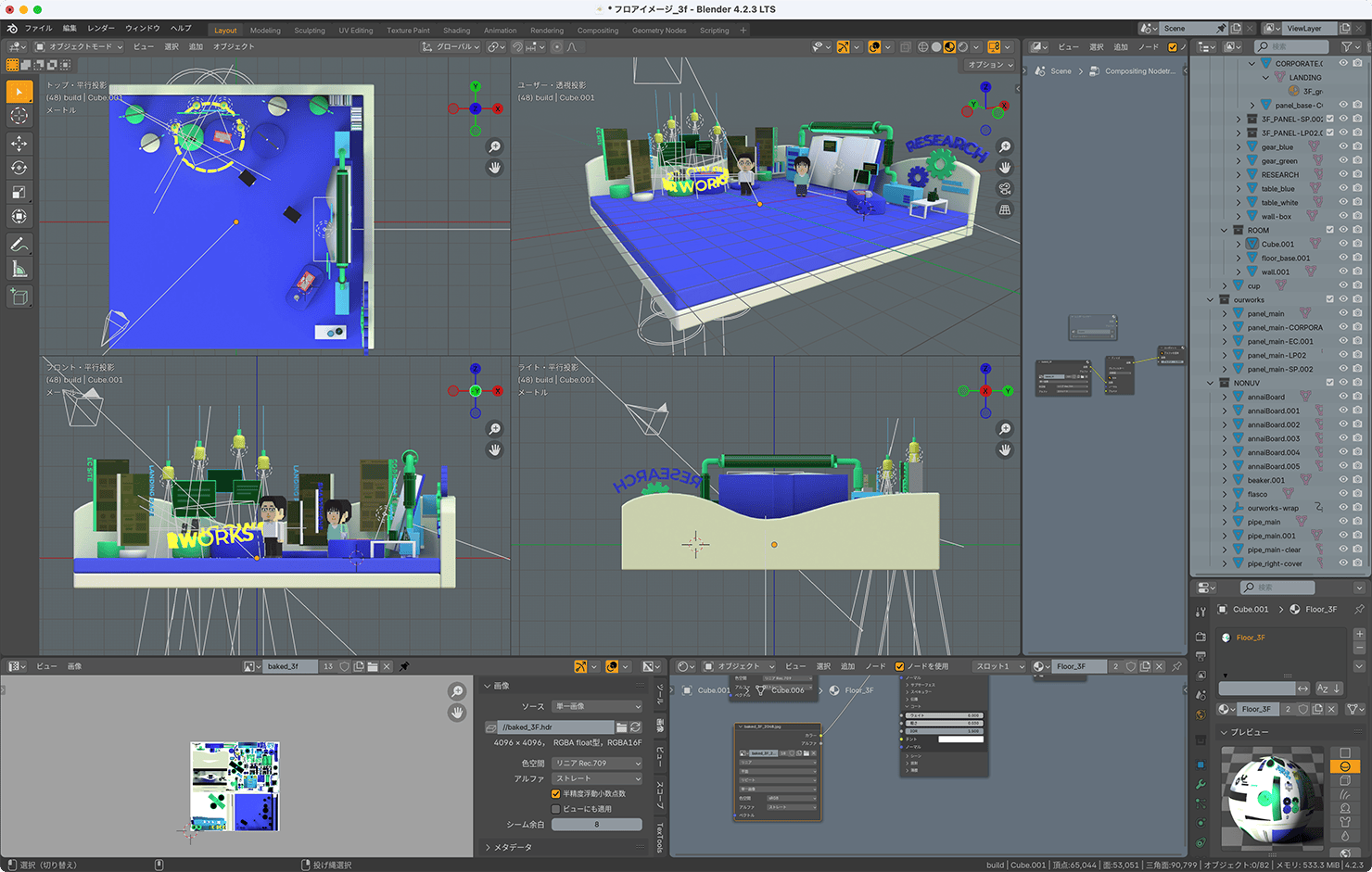The image size is (1372, 872).
Task: Select the Floor_3F material slot in list
Action: [1283, 638]
